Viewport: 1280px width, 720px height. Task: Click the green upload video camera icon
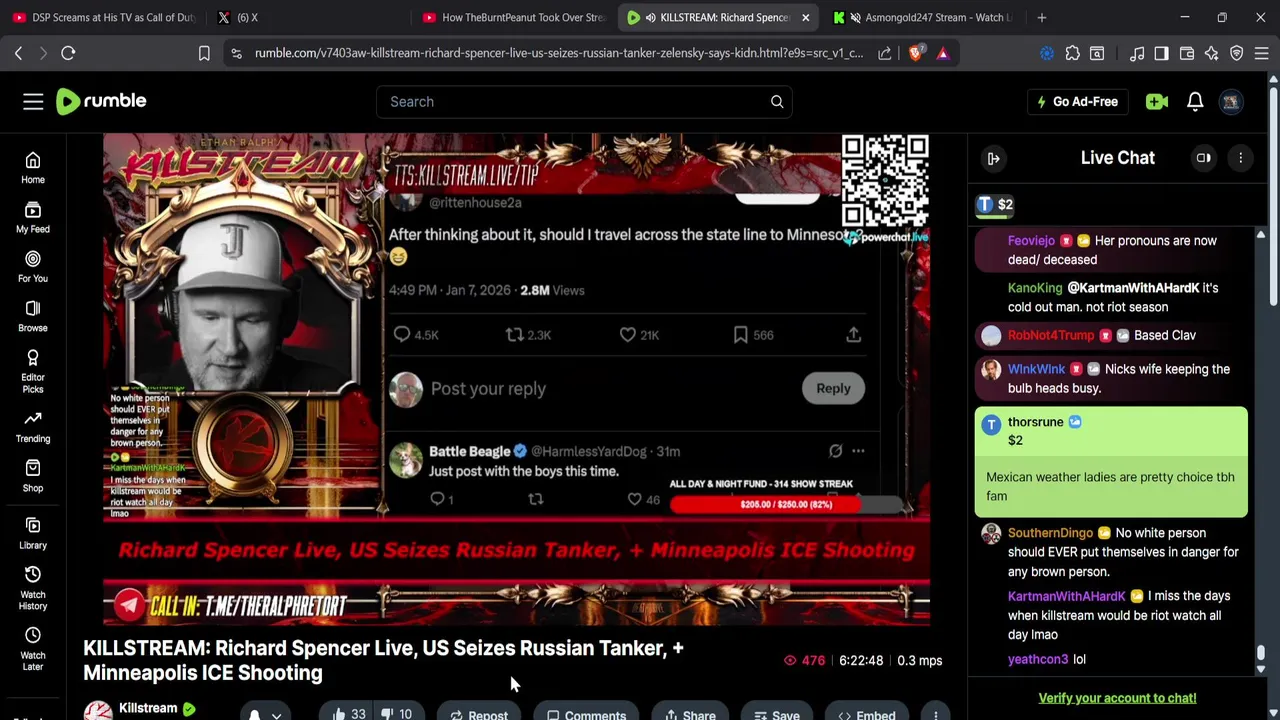coord(1157,101)
